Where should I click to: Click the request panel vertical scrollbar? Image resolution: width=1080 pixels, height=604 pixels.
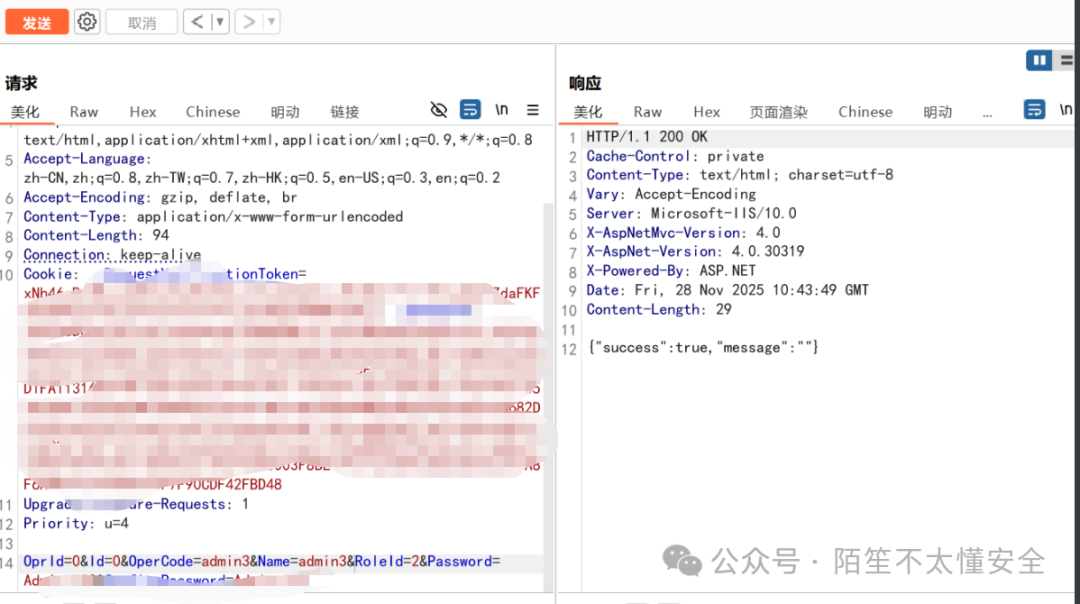548,396
